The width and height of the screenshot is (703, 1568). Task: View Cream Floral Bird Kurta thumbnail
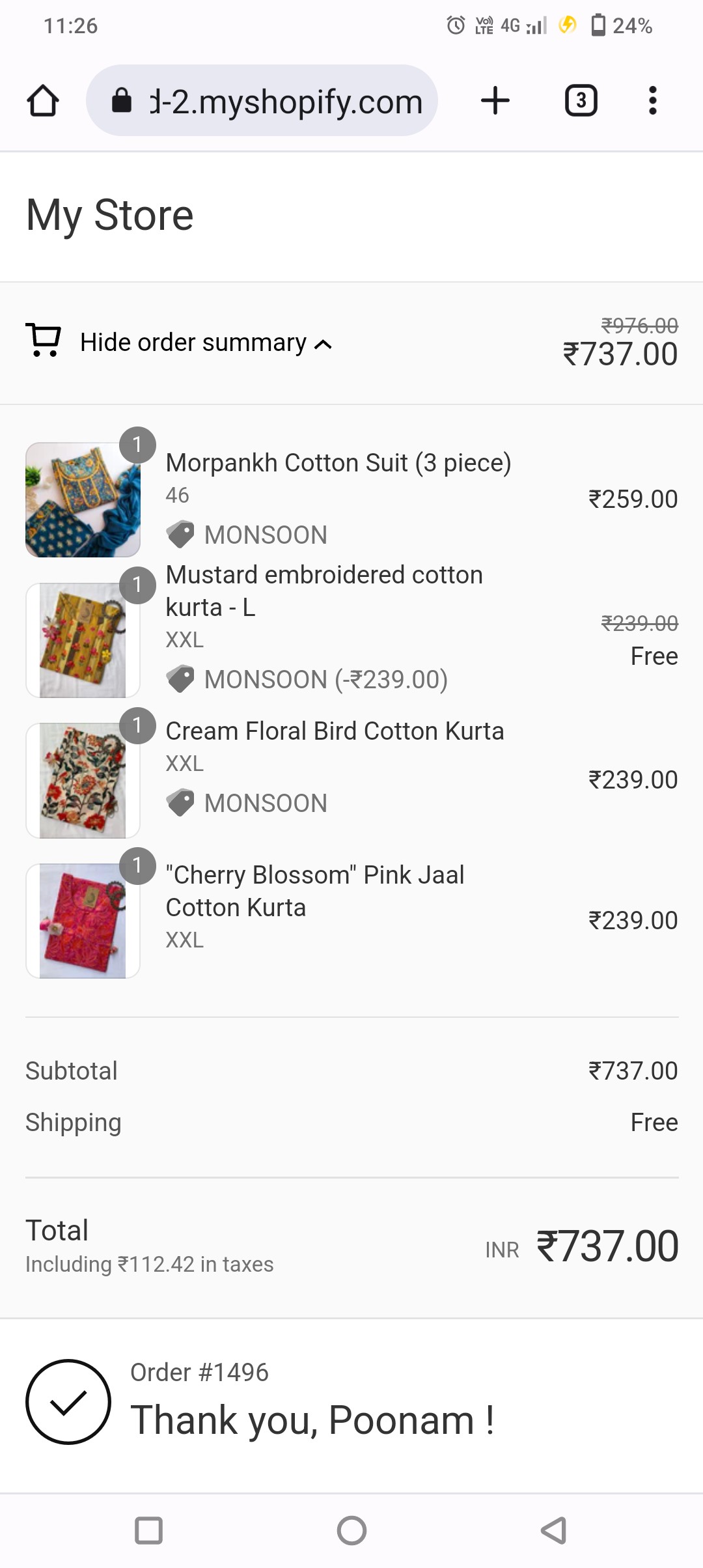83,781
